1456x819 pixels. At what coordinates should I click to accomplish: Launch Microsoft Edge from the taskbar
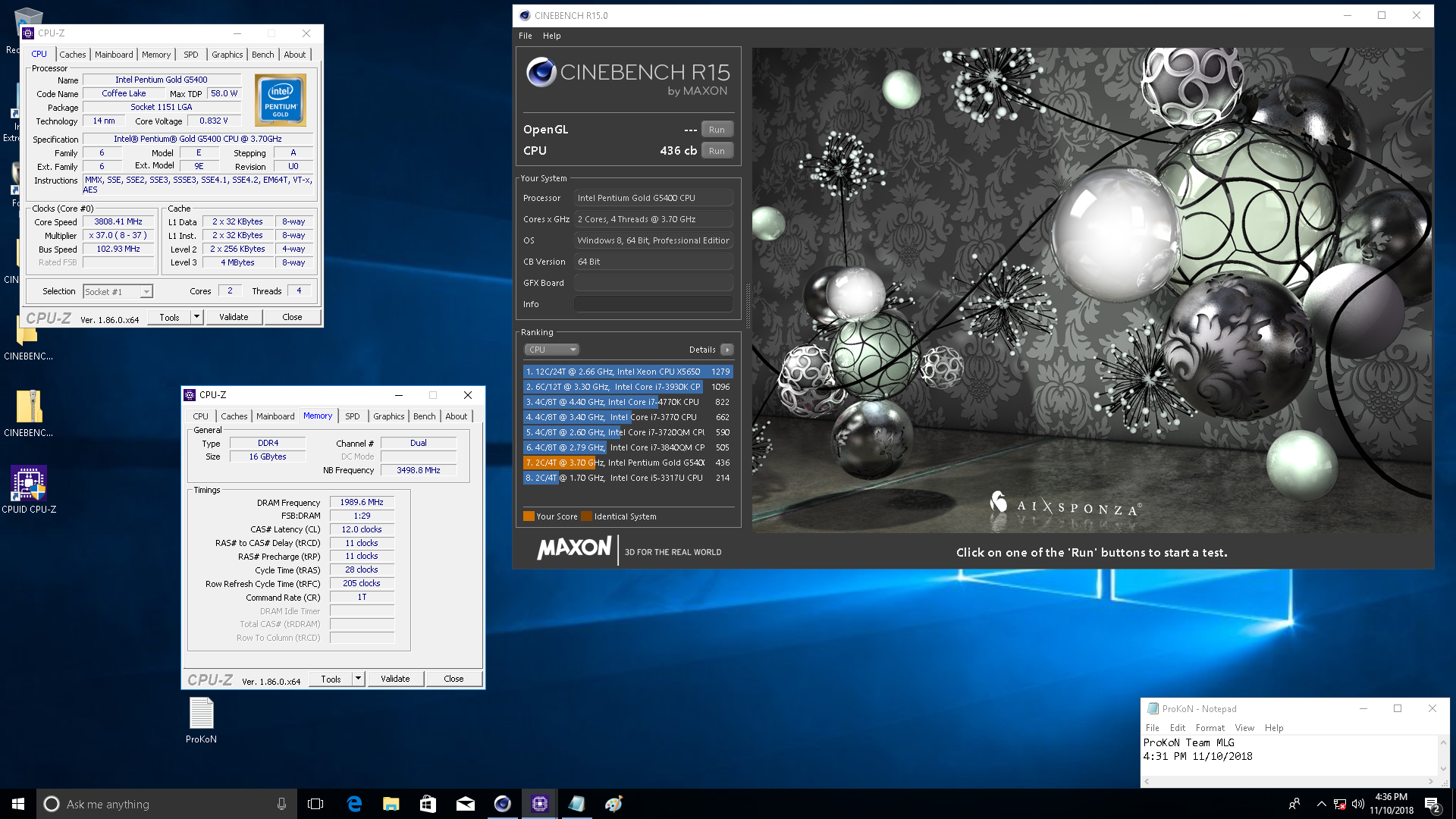pos(354,804)
